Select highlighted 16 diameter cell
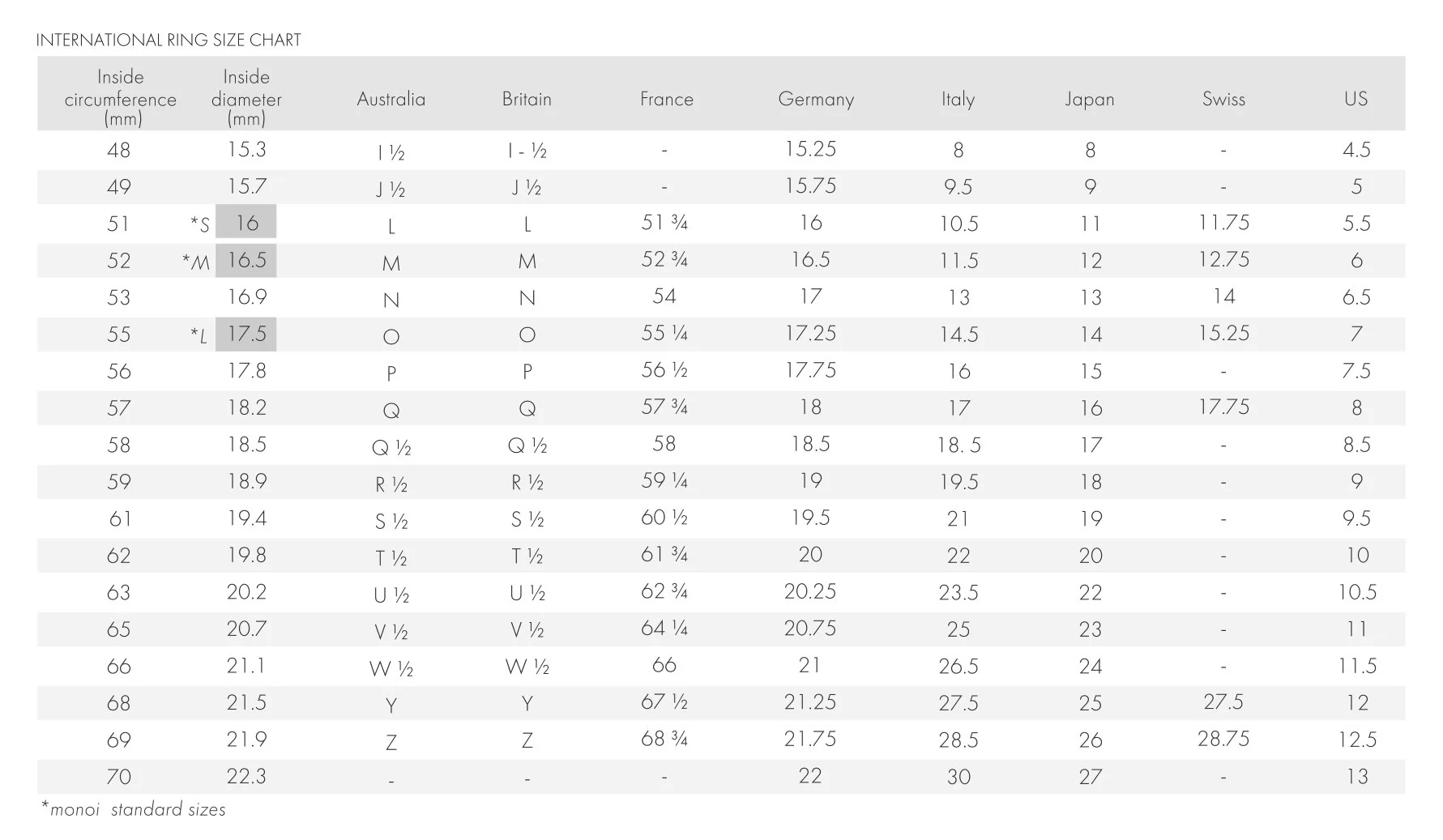Viewport: 1443px width, 840px height. 246,223
